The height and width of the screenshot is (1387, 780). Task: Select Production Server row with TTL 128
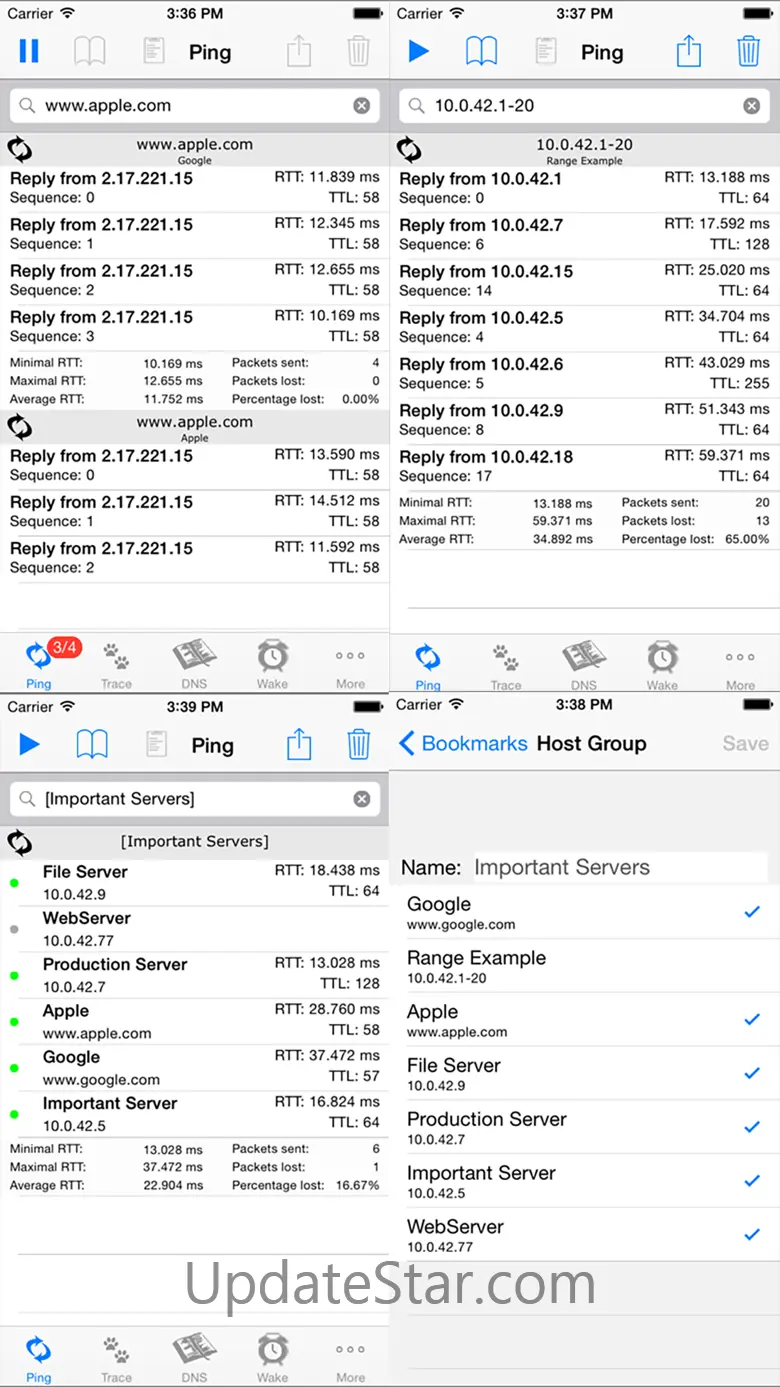(x=195, y=975)
